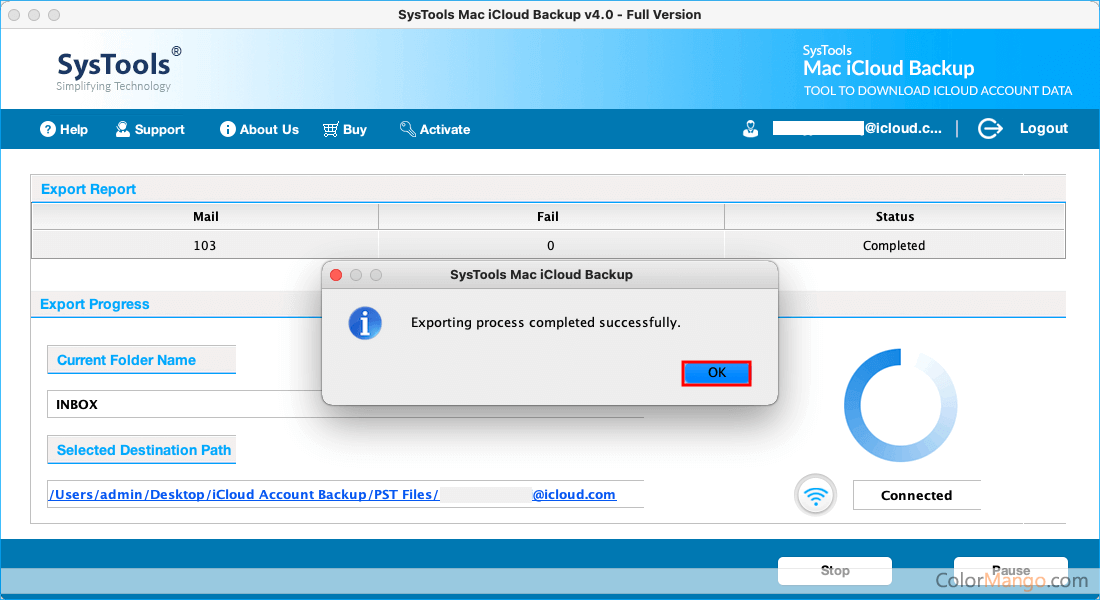Click the Buy shopping cart icon
The width and height of the screenshot is (1100, 600).
pyautogui.click(x=330, y=129)
